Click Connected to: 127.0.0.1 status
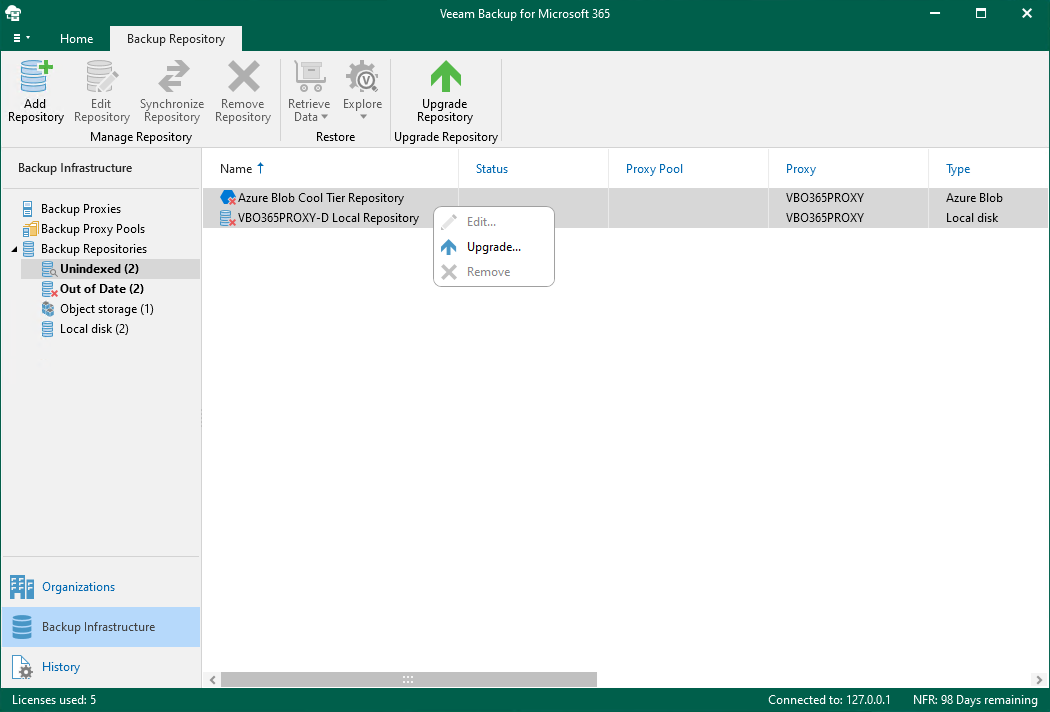 [829, 701]
